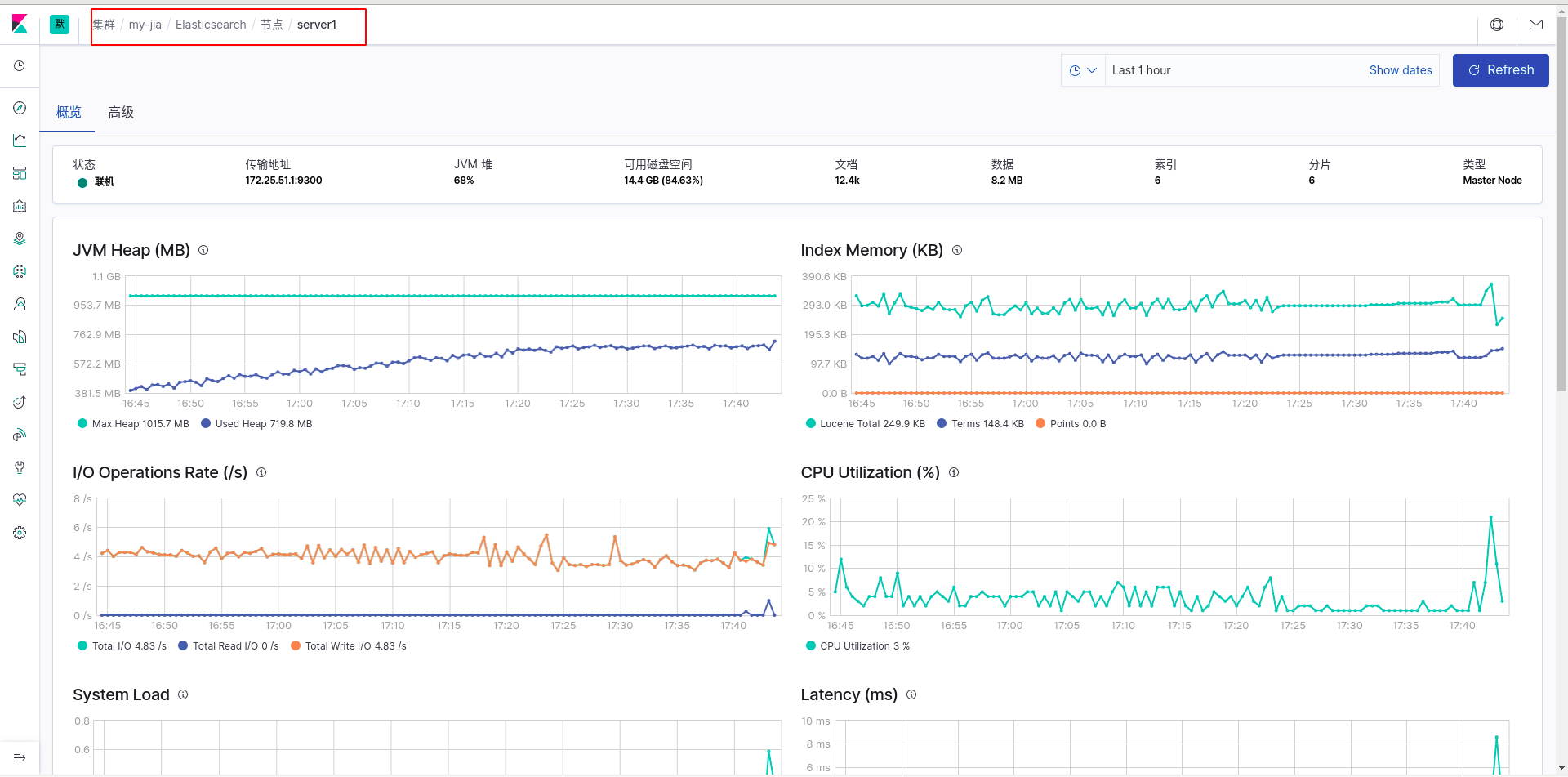Open Logs icon in sidebar

click(20, 337)
